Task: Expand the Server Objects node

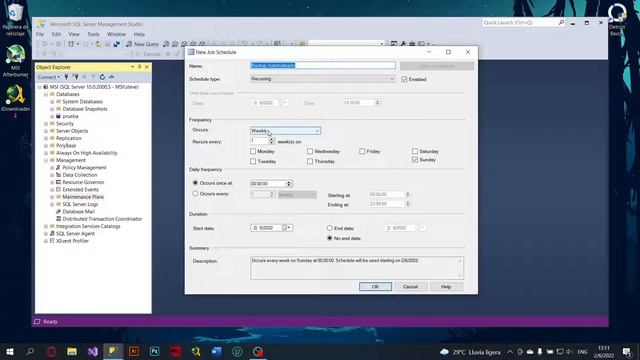Action: click(46, 131)
